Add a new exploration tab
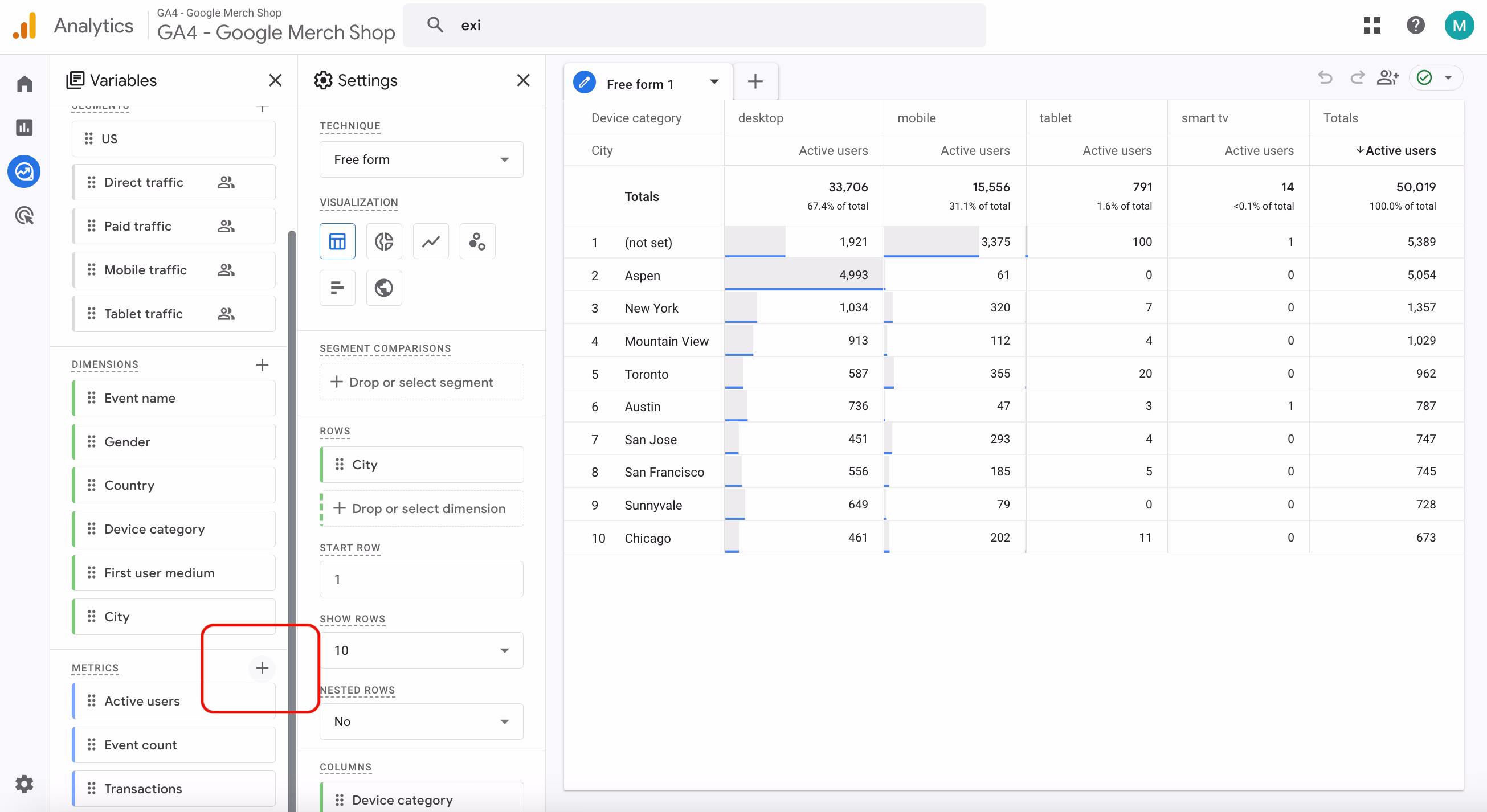Screen dimensions: 1487x812 click(x=755, y=82)
